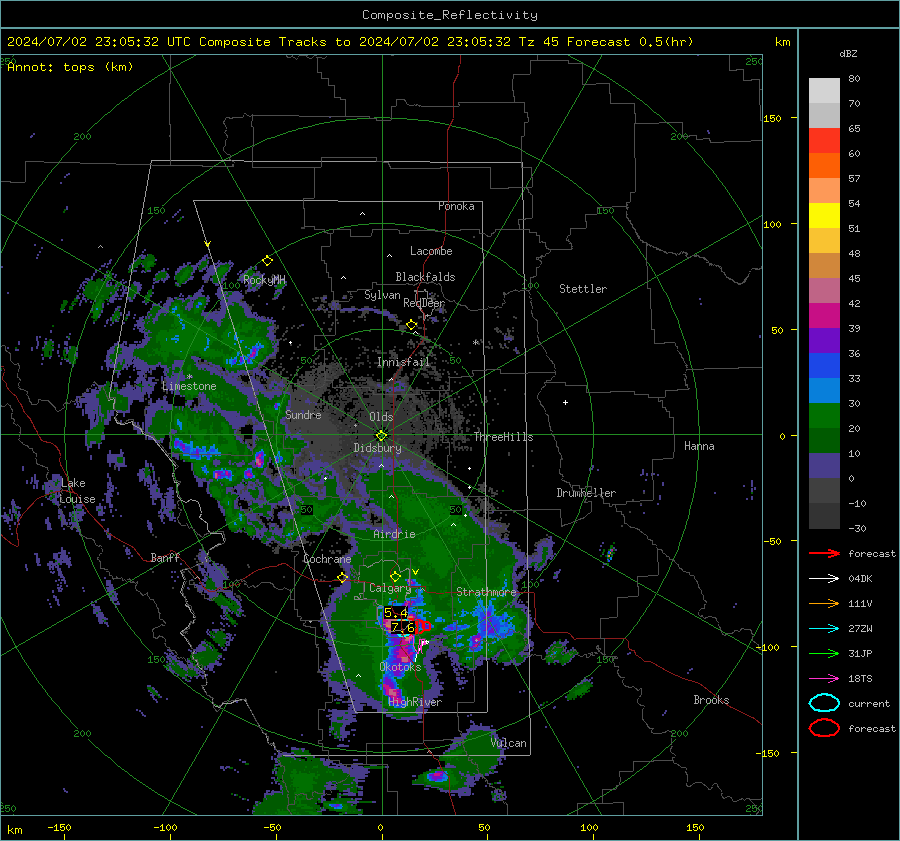900x841 pixels.
Task: Click the RedDeer label
Action: [x=424, y=303]
